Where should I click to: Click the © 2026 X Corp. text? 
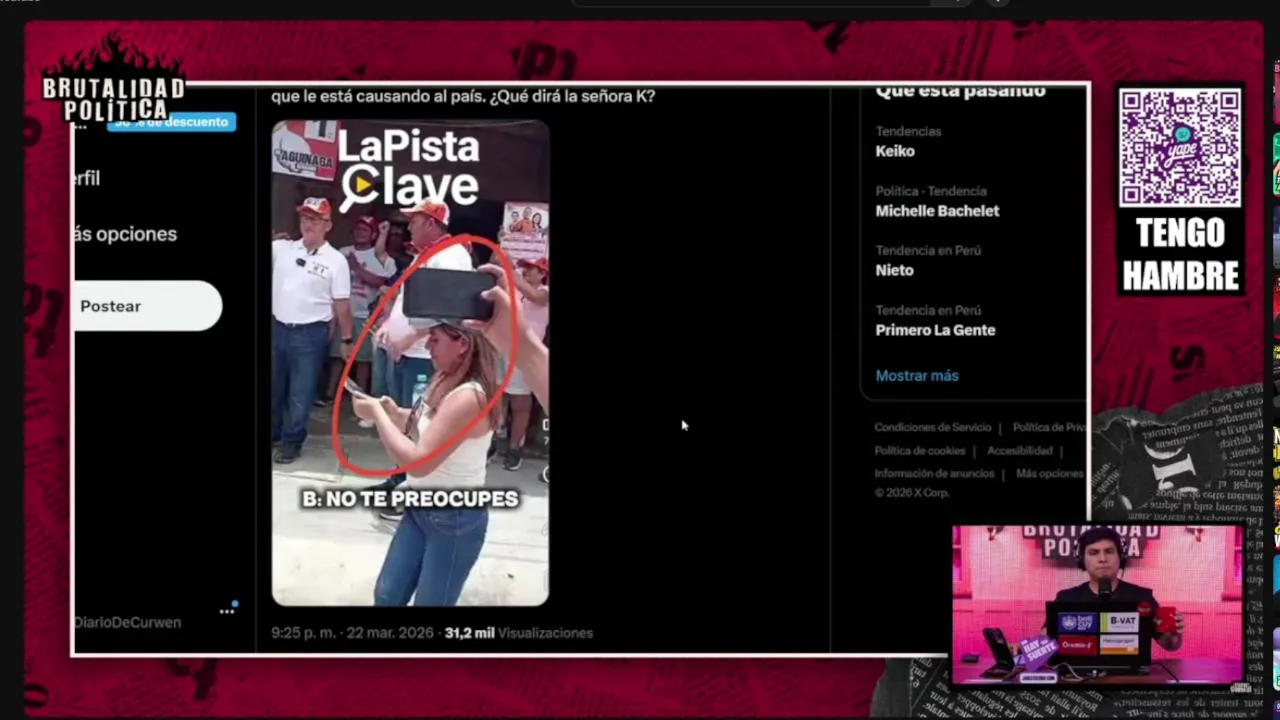click(x=912, y=493)
